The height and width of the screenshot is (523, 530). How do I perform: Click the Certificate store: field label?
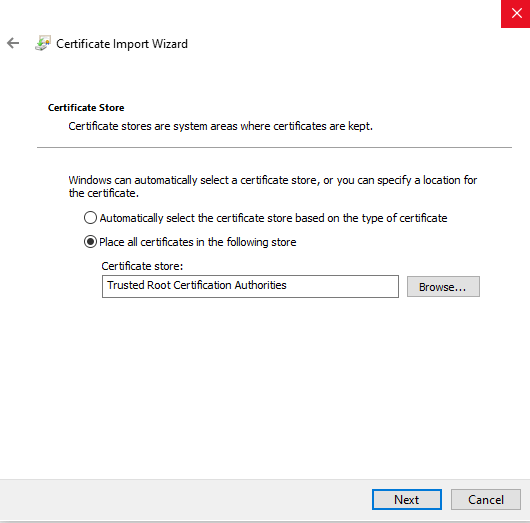142,266
